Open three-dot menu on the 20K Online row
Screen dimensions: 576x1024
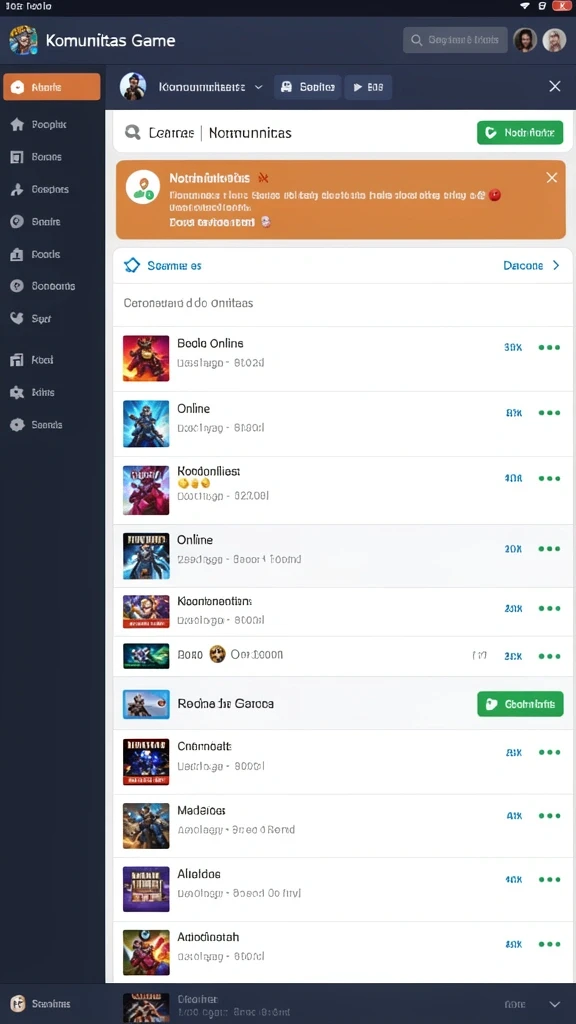549,549
